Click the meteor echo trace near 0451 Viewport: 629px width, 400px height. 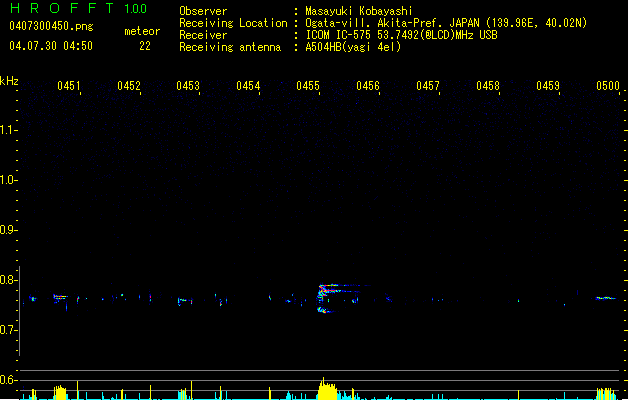click(60, 298)
